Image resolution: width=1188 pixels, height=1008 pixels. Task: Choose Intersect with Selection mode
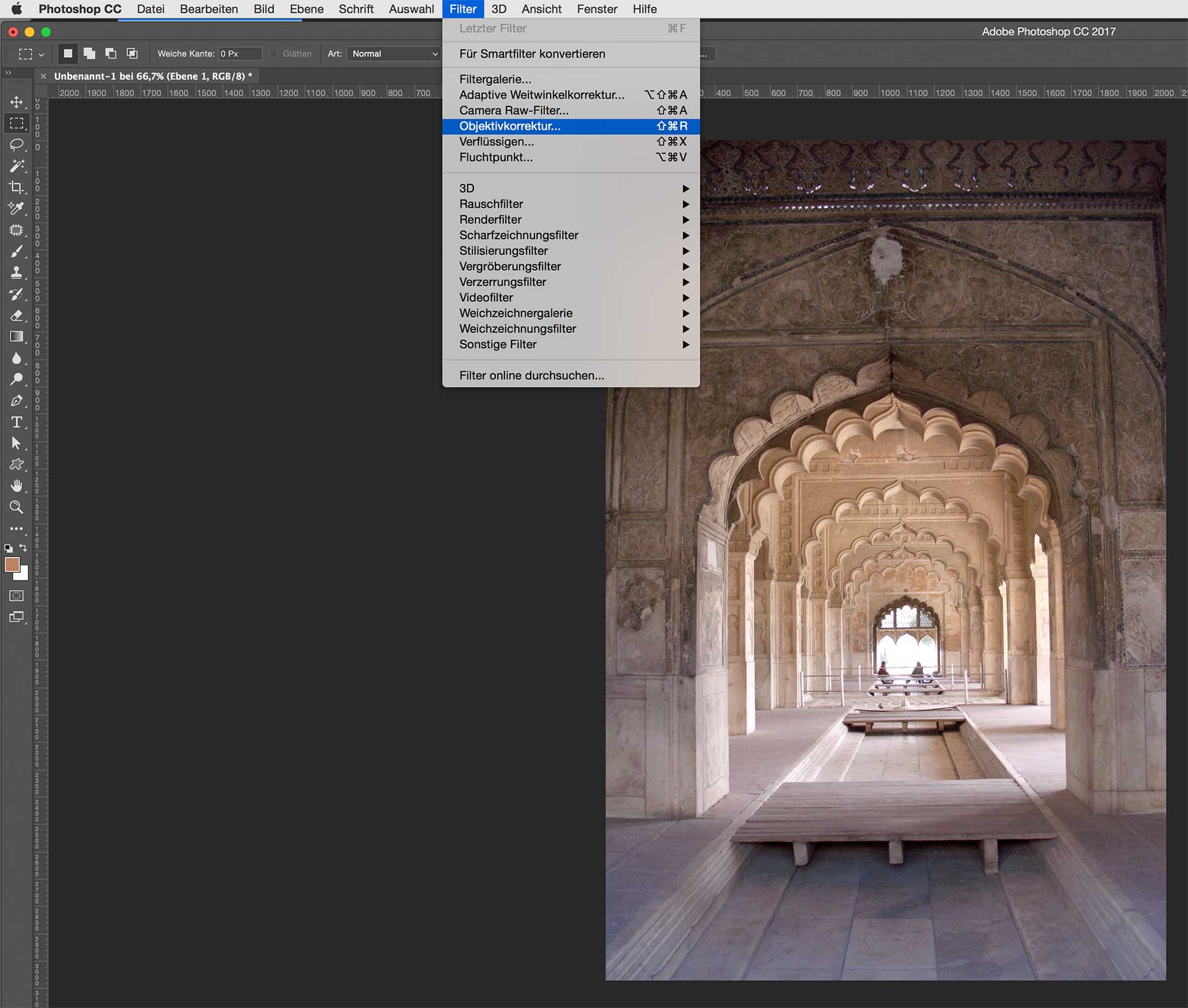click(132, 53)
